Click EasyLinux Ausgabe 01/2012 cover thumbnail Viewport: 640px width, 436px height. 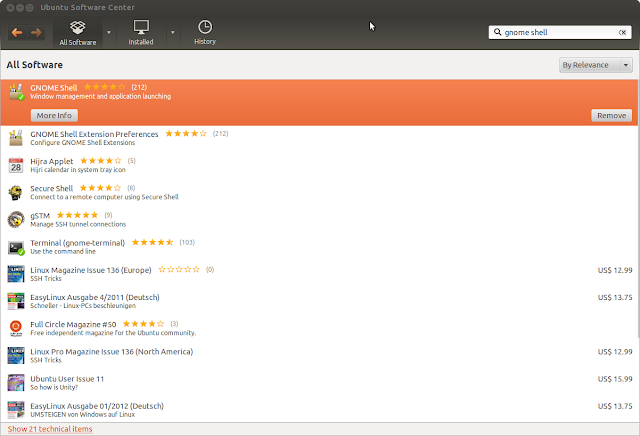click(x=16, y=410)
